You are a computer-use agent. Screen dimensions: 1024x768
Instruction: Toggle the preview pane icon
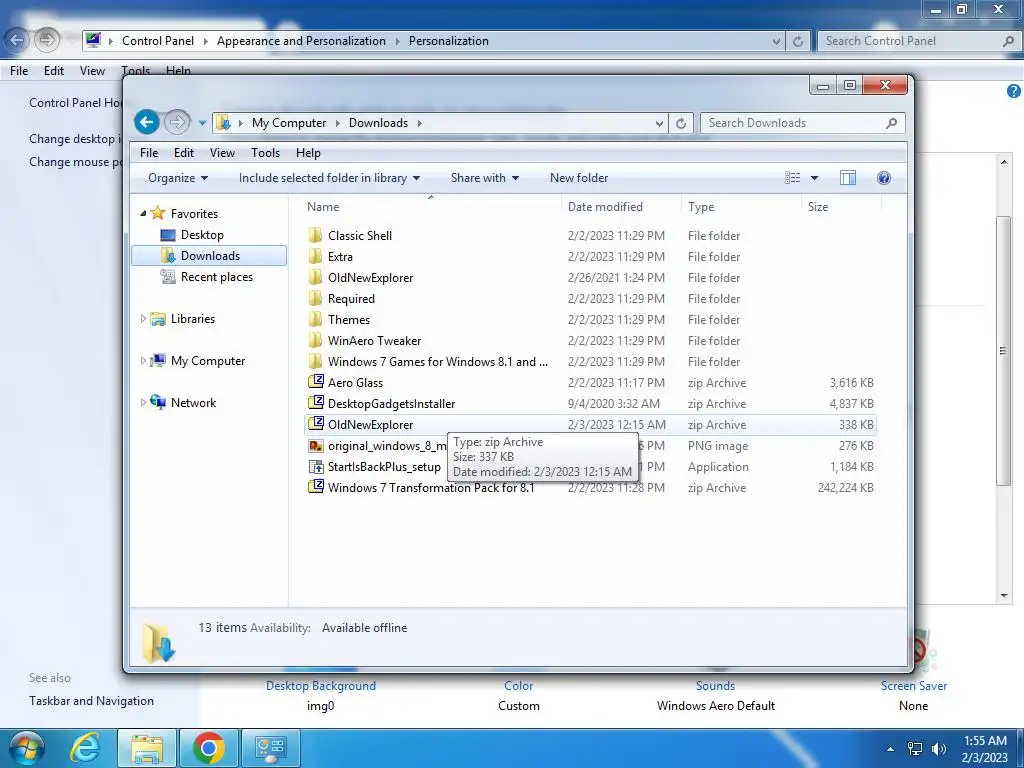pyautogui.click(x=848, y=178)
